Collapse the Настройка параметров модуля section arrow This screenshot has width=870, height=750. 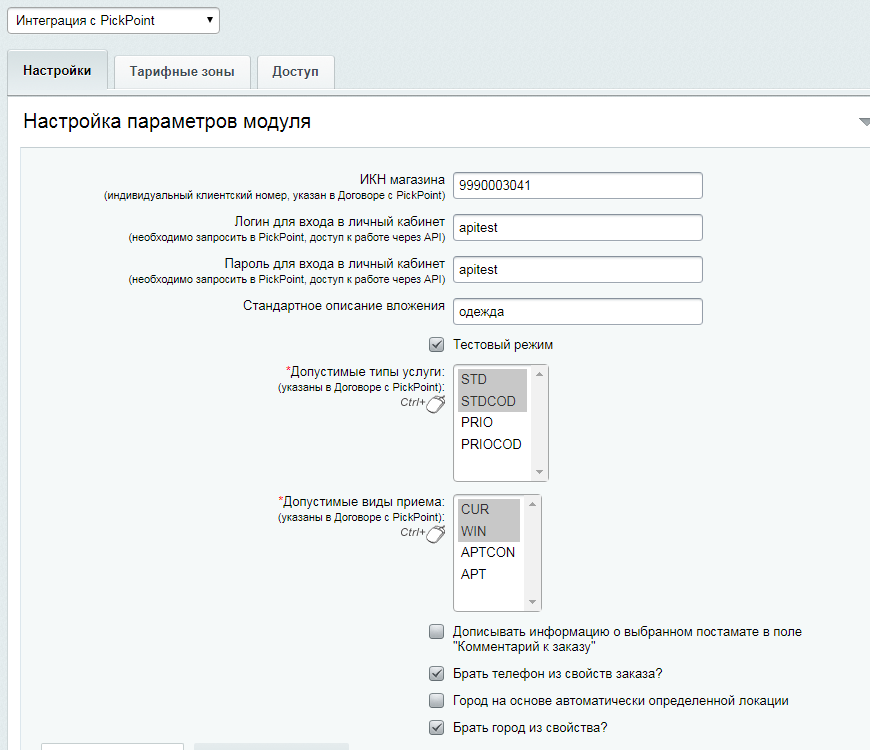[x=864, y=121]
